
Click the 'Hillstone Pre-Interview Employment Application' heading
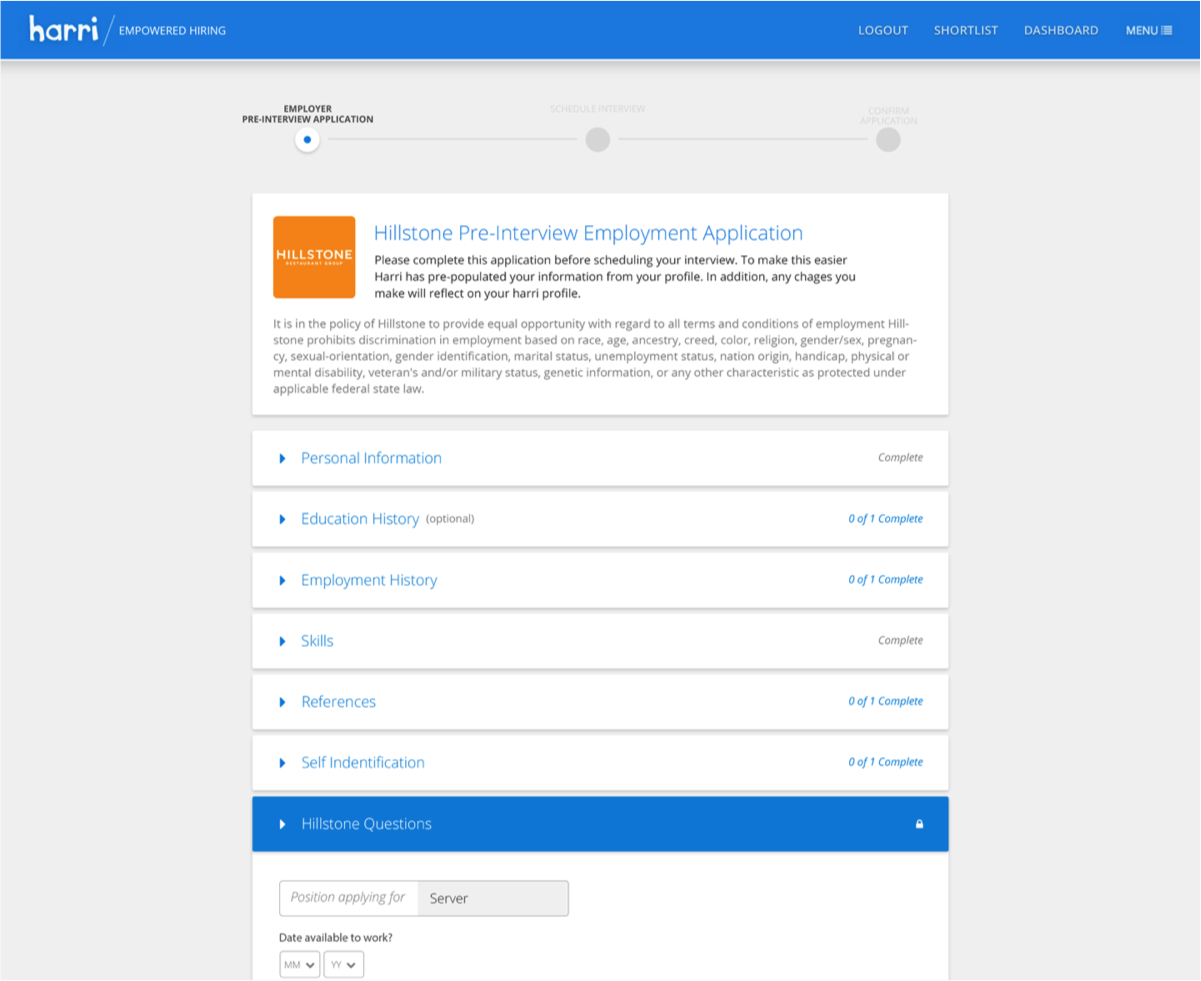[588, 233]
